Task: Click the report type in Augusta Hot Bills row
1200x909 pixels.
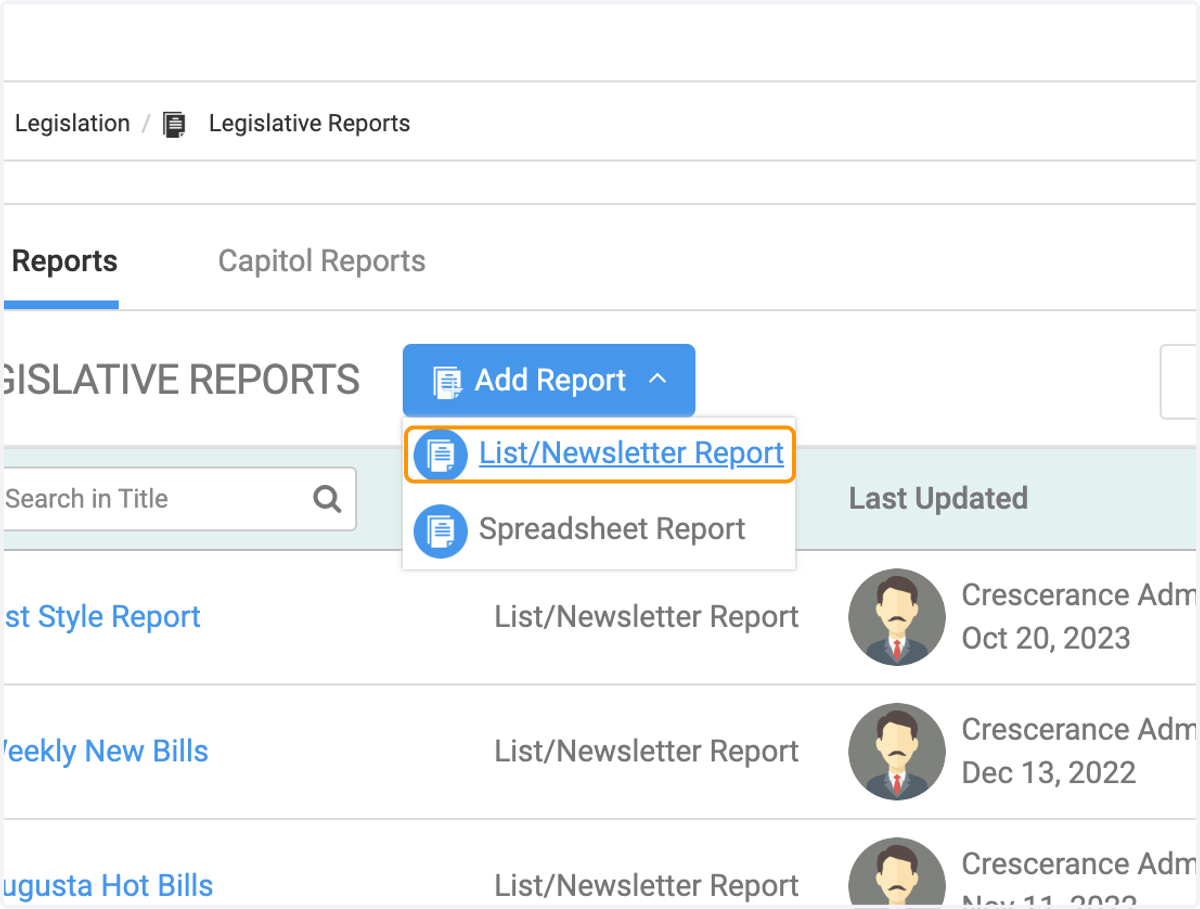Action: (x=646, y=885)
